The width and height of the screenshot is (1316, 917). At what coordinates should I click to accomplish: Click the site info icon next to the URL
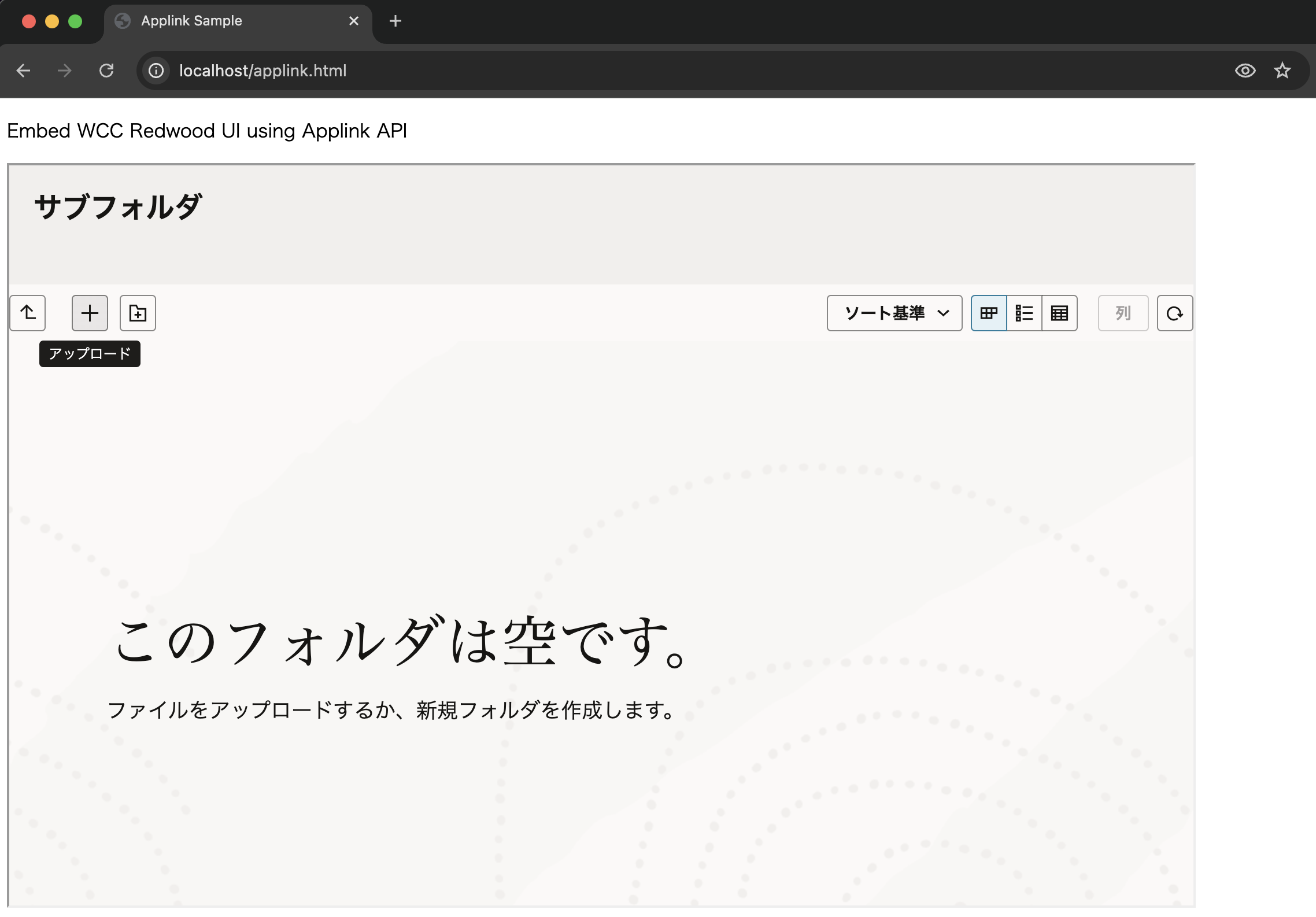[x=156, y=71]
